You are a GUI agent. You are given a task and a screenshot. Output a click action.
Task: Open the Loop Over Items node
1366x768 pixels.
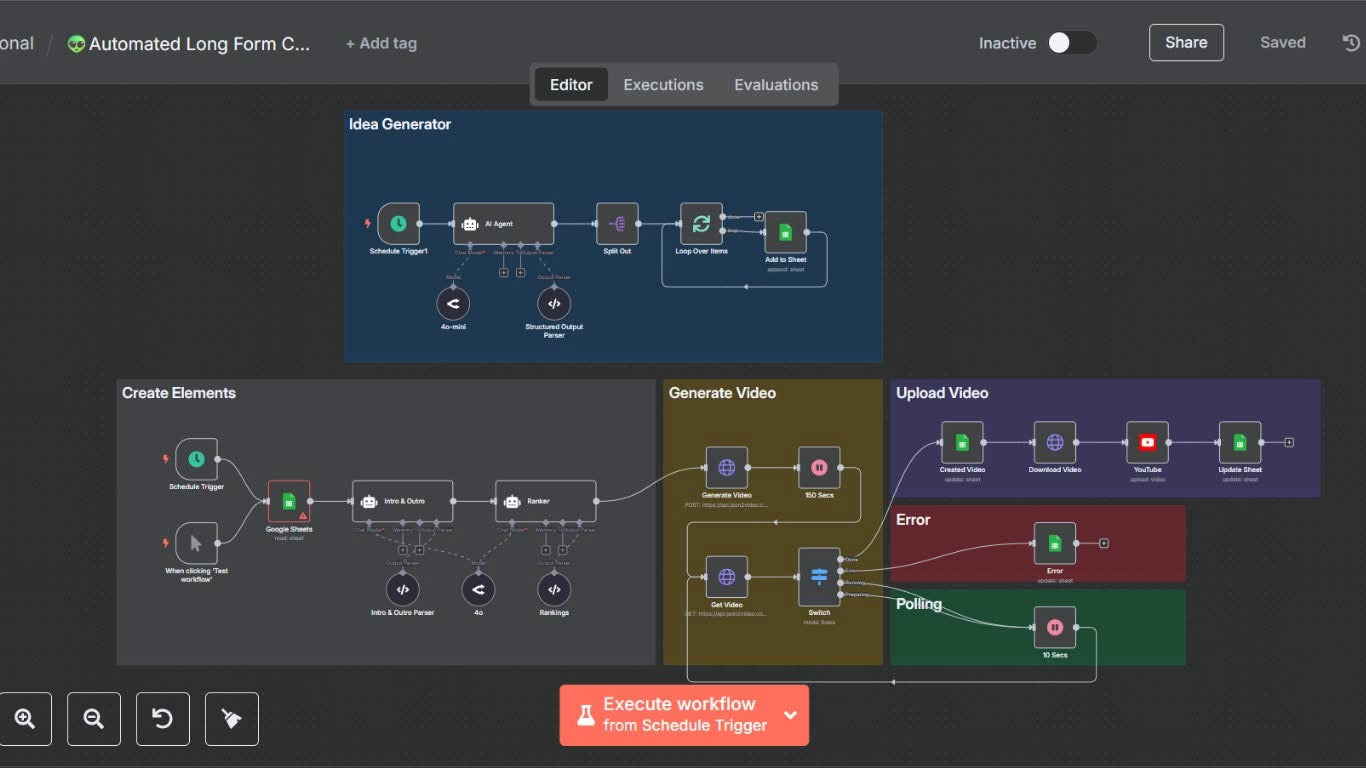[x=701, y=224]
